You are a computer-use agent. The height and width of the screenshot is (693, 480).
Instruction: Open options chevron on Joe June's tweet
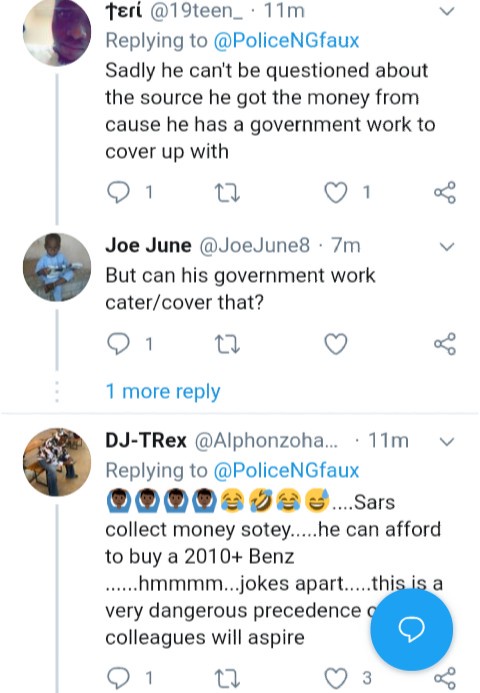click(447, 247)
